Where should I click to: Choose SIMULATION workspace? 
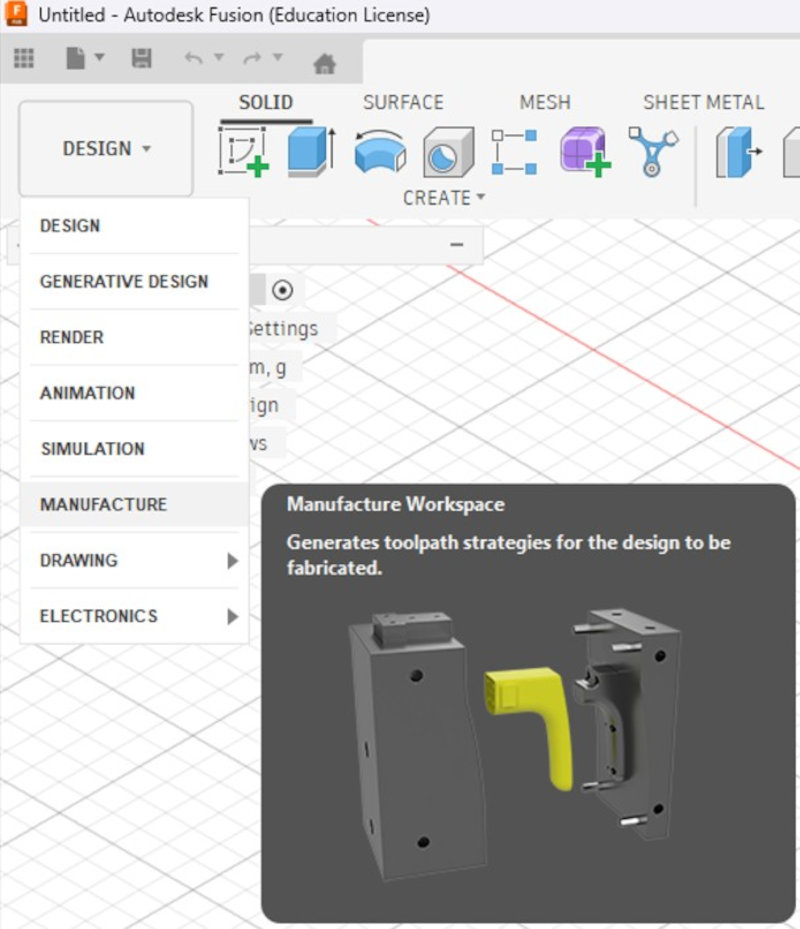(135, 449)
